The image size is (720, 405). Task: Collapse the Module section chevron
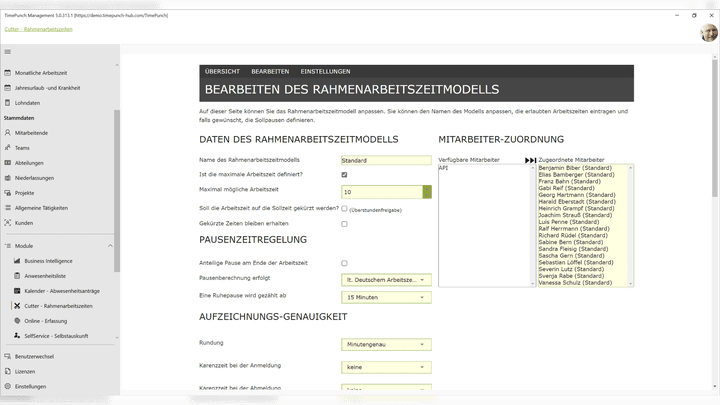pos(110,246)
